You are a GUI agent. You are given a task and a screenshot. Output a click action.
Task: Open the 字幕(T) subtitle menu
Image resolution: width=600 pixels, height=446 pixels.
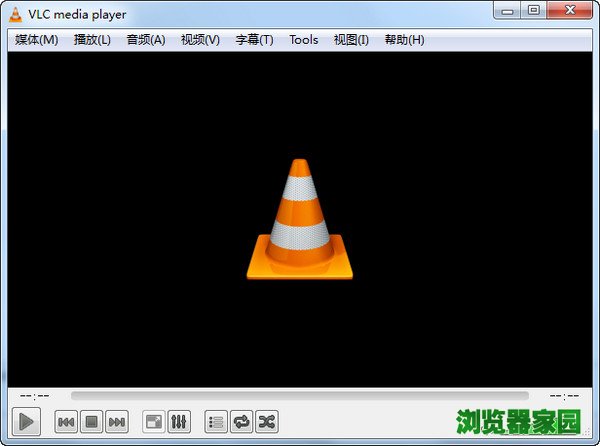coord(254,40)
